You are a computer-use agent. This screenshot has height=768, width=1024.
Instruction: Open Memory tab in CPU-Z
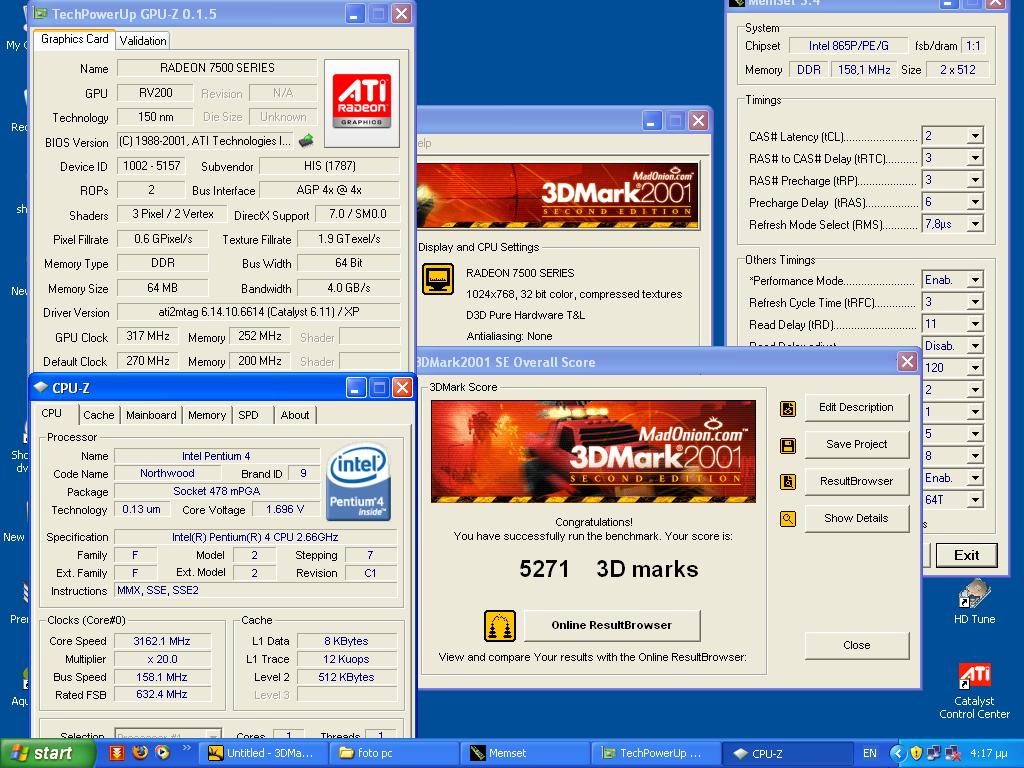click(x=206, y=415)
